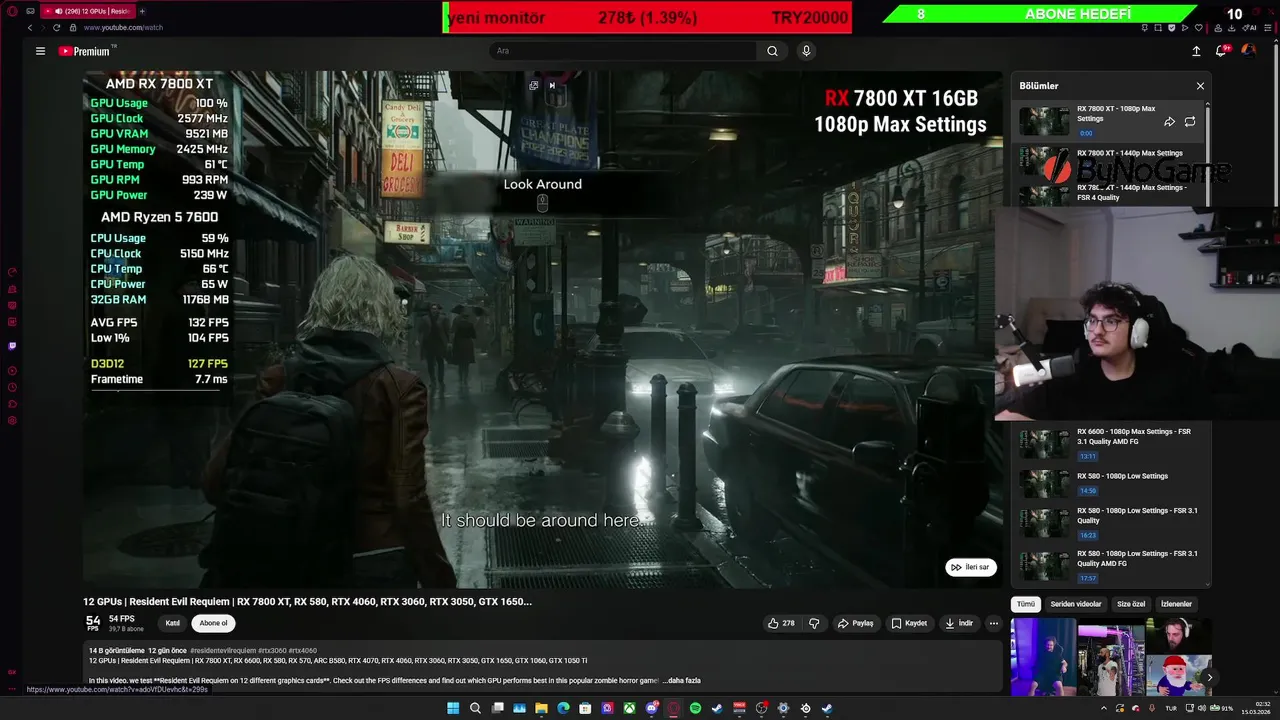This screenshot has height=720, width=1280.
Task: Open RX 580 Low FSR 3.1 Quality AMD FG chapter
Action: tap(1109, 566)
